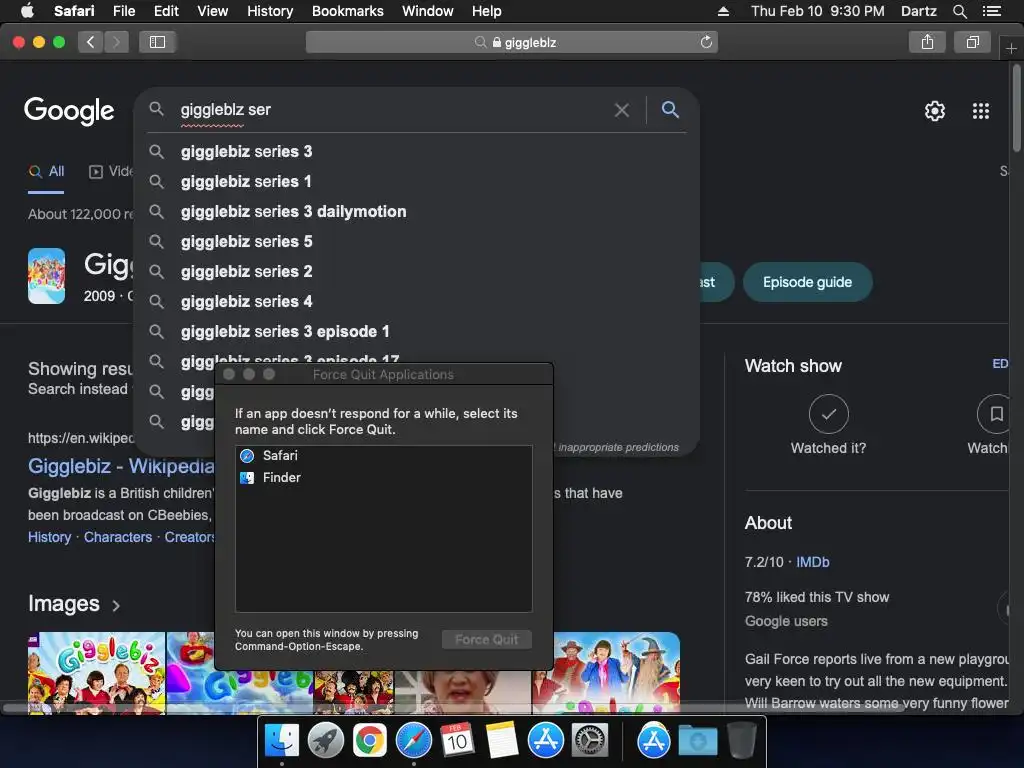
Task: Open the Safari menu in menu bar
Action: (x=74, y=11)
